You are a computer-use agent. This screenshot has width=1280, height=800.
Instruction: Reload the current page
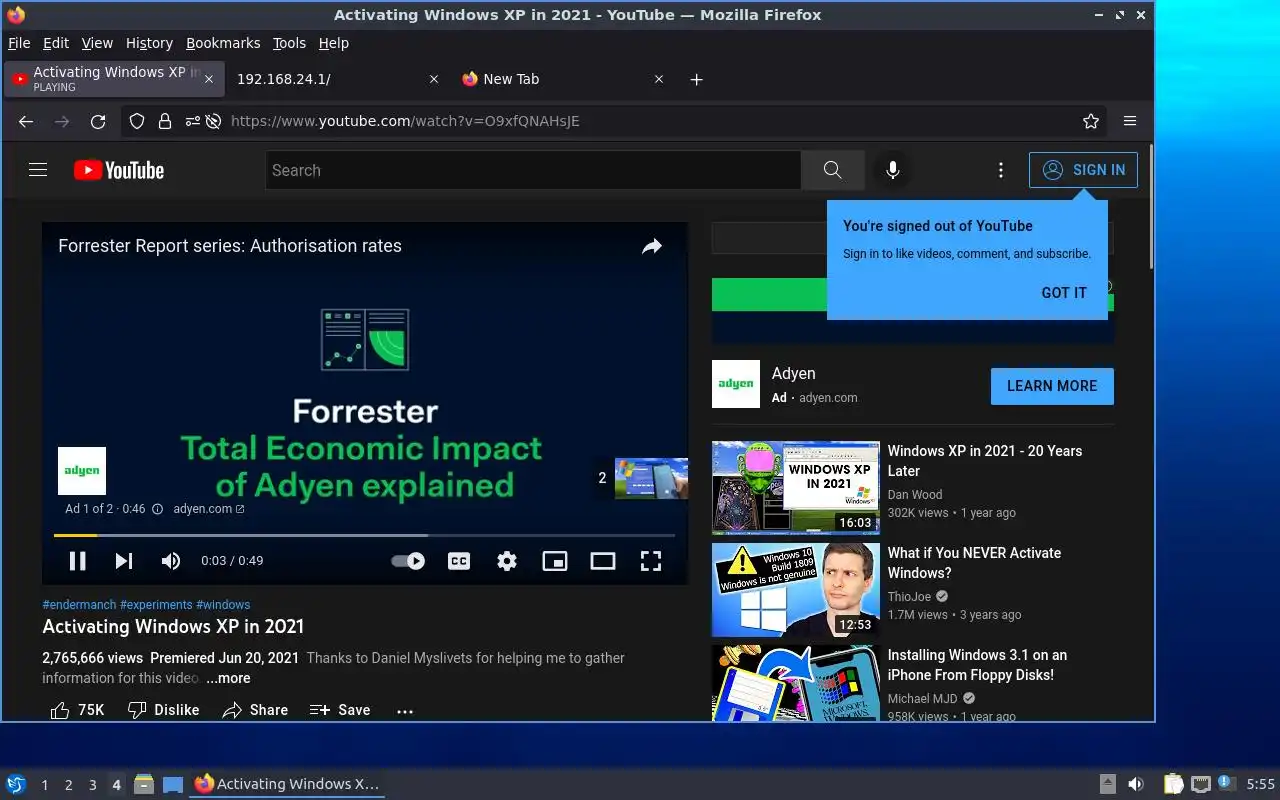(98, 121)
